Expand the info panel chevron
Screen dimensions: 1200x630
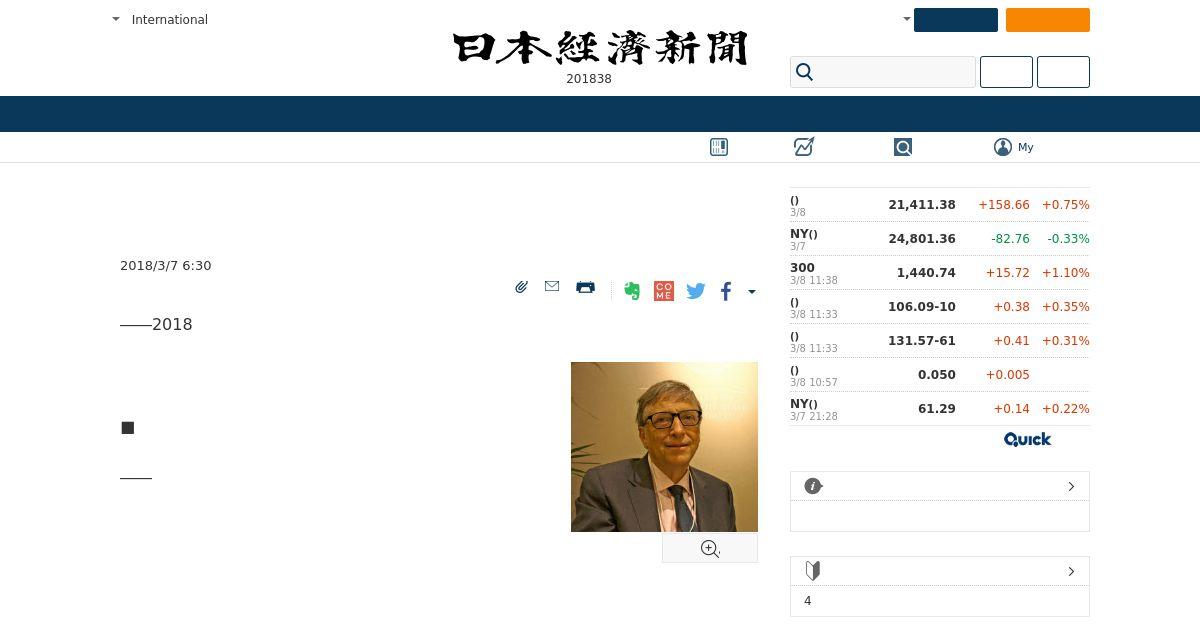tap(1071, 486)
